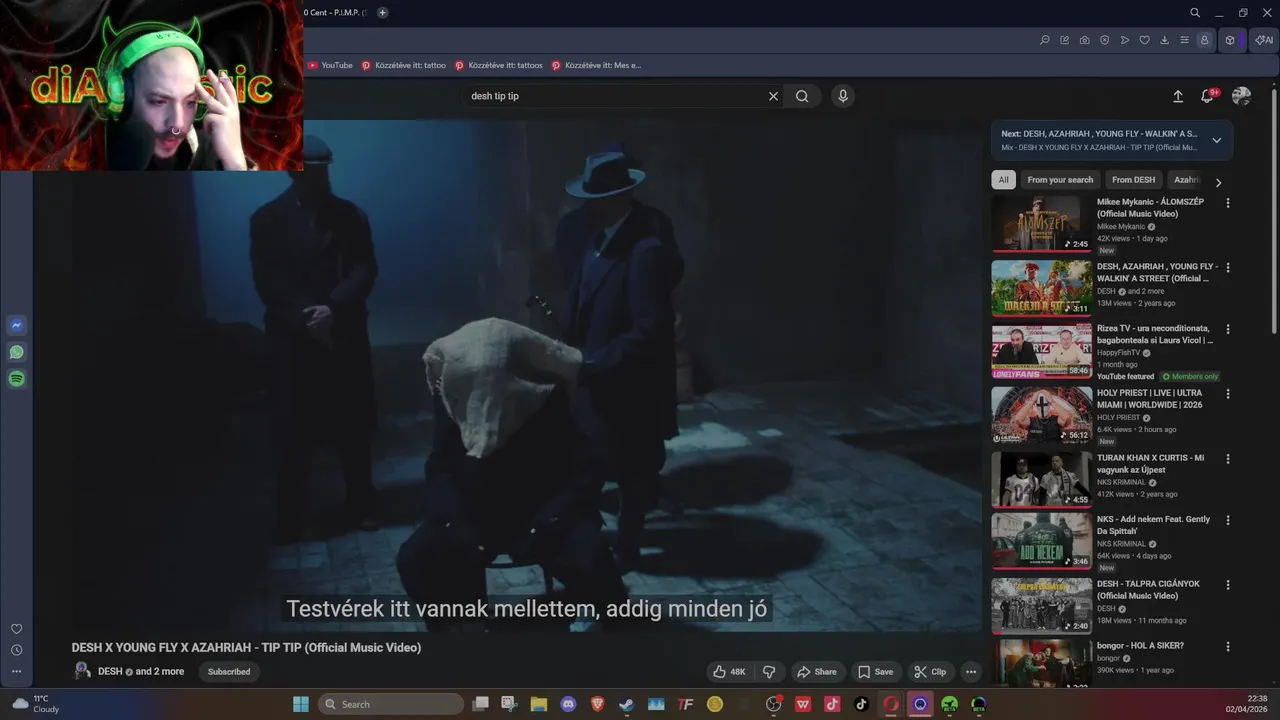Share the TIP TIP video
This screenshot has height=720, width=1280.
tap(816, 672)
